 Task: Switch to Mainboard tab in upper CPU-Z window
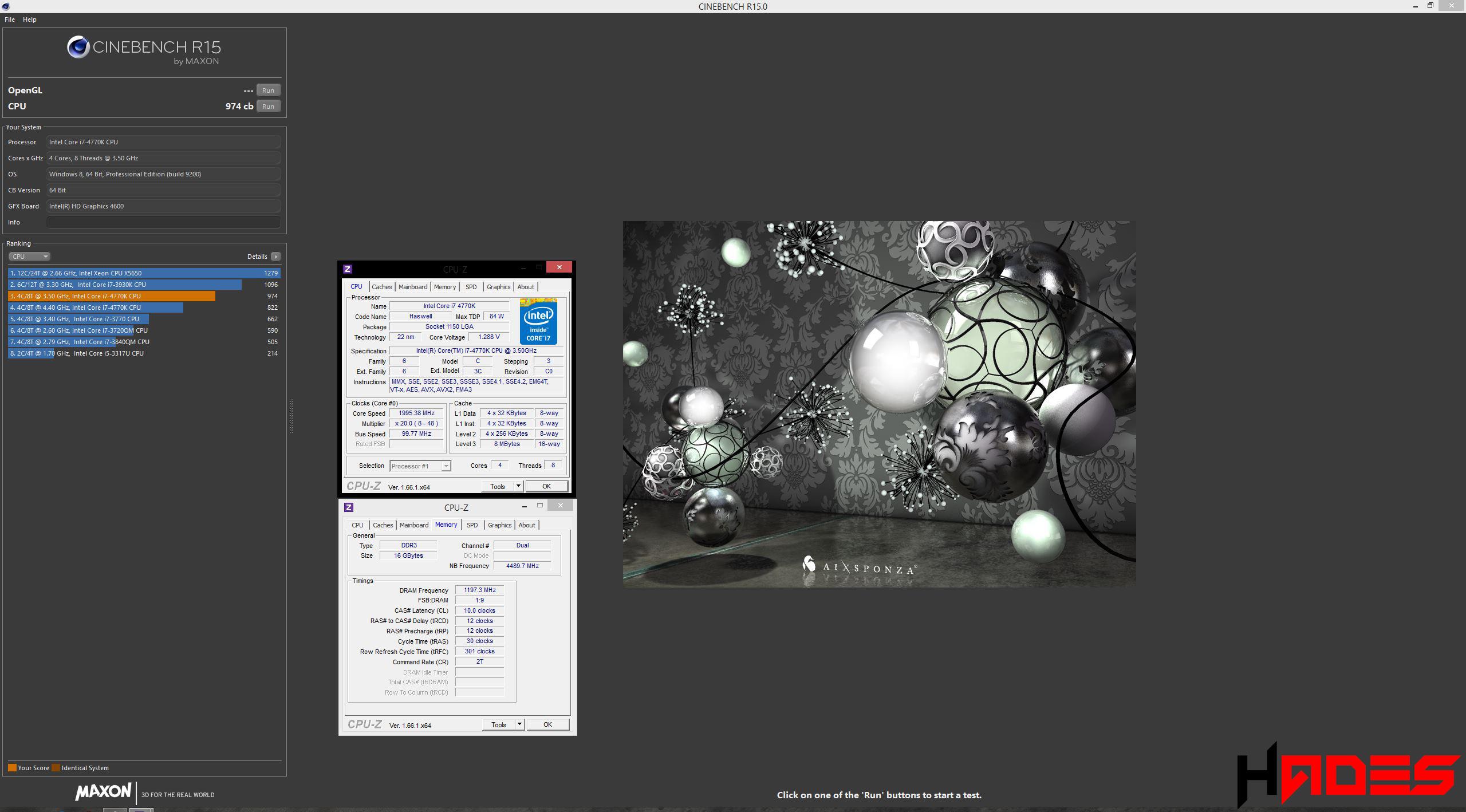tap(413, 287)
